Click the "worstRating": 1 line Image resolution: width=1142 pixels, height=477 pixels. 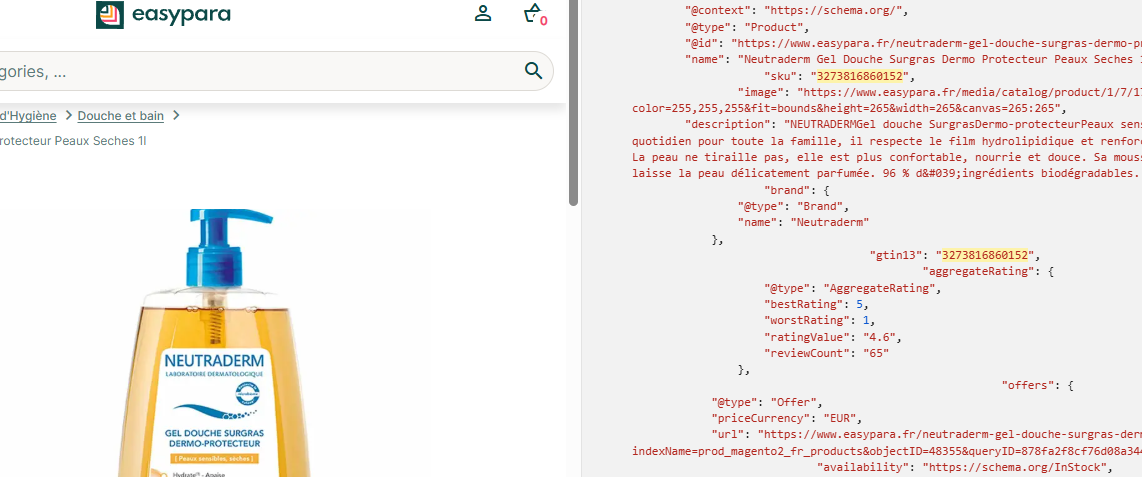point(819,320)
